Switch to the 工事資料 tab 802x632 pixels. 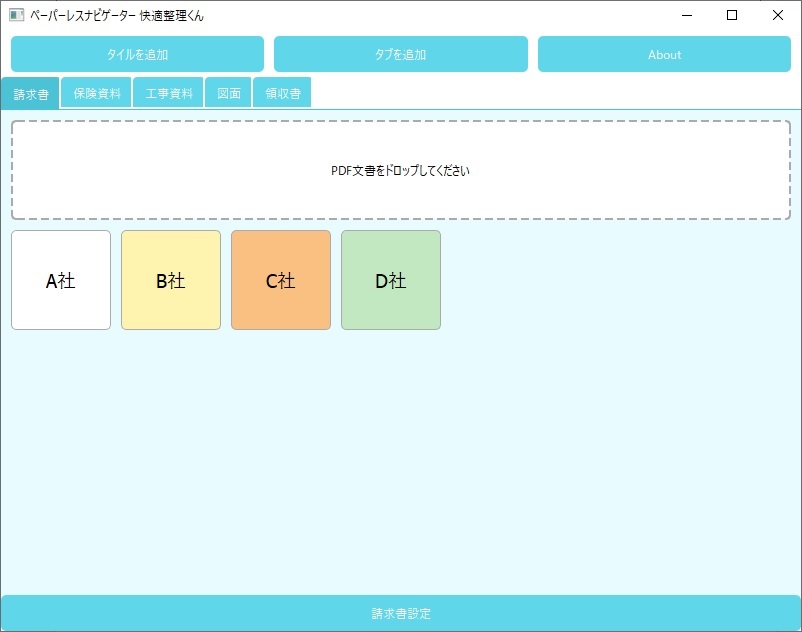(167, 92)
